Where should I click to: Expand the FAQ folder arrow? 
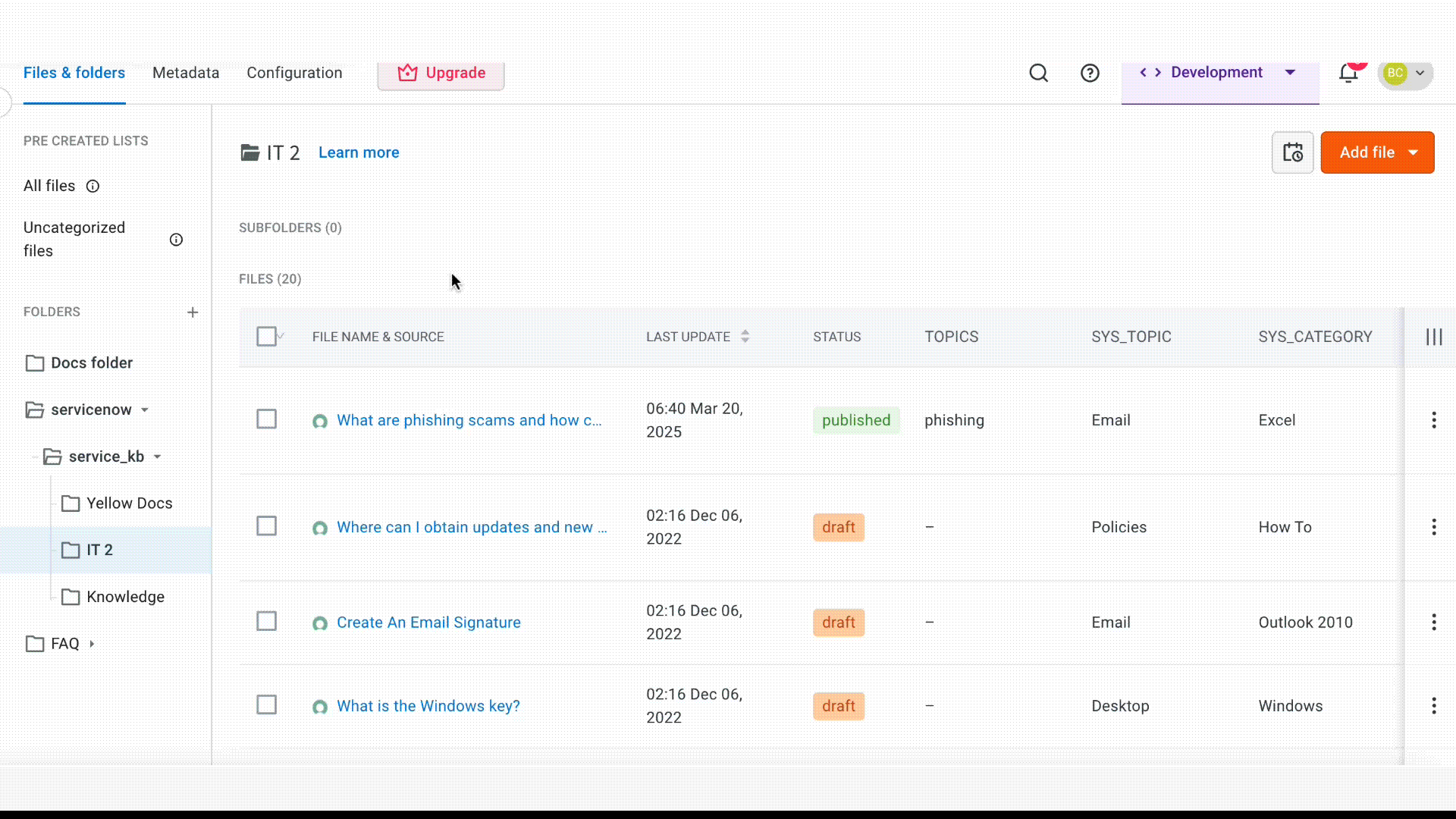point(92,644)
